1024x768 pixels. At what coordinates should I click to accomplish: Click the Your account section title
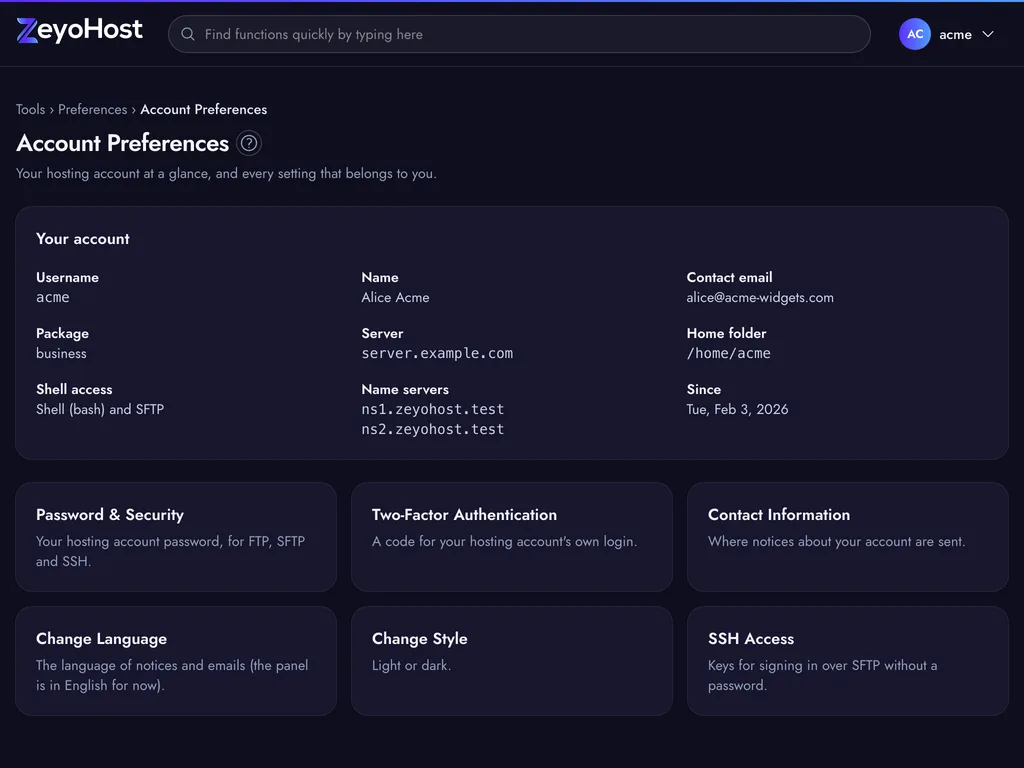tap(83, 239)
